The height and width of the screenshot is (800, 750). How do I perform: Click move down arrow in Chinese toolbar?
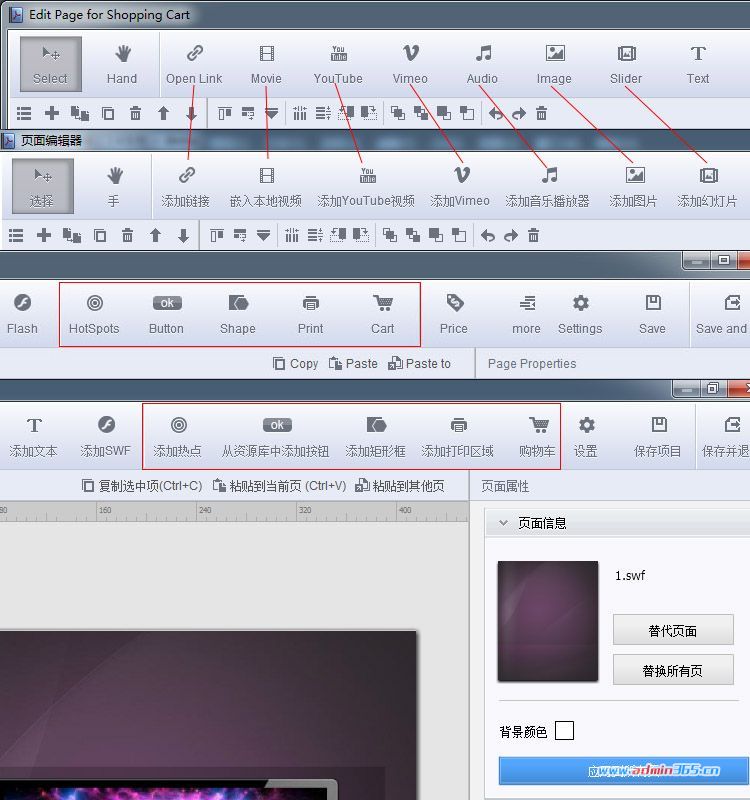tap(183, 235)
